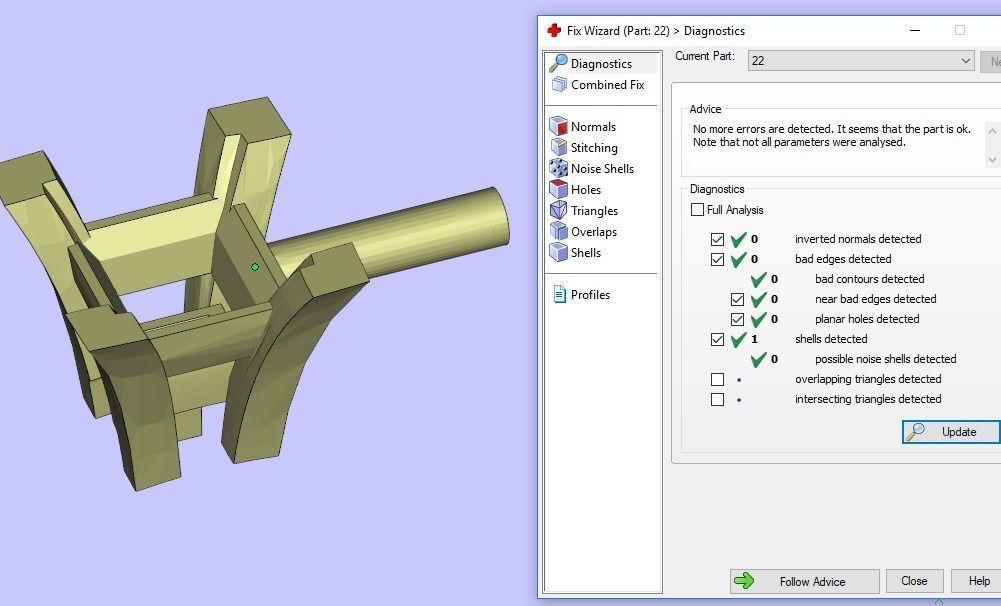Click 'possible noise shells detected' text
Screen dimensions: 1001x606
[x=885, y=359]
